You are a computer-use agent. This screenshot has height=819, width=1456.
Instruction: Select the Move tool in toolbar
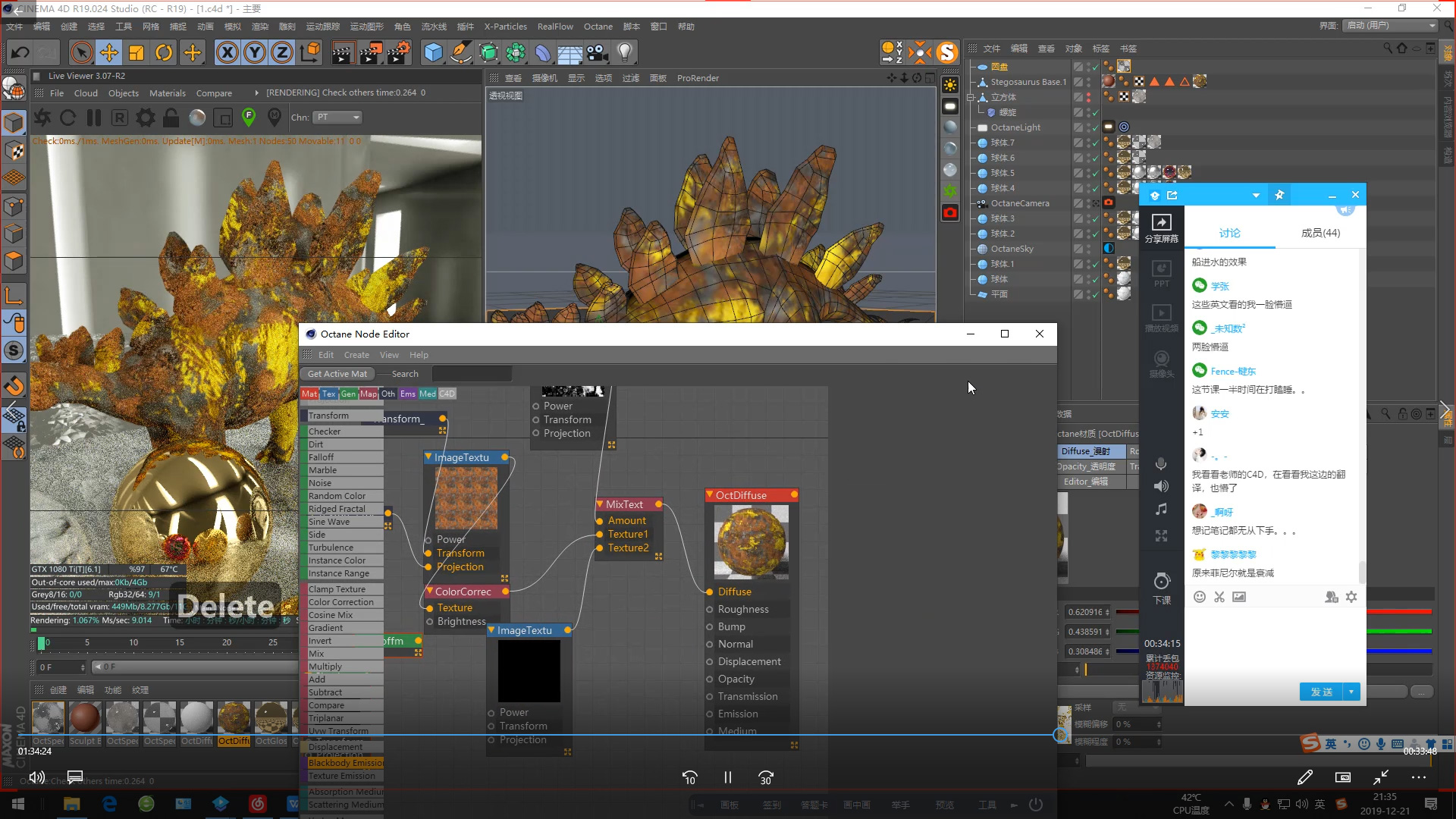point(109,52)
